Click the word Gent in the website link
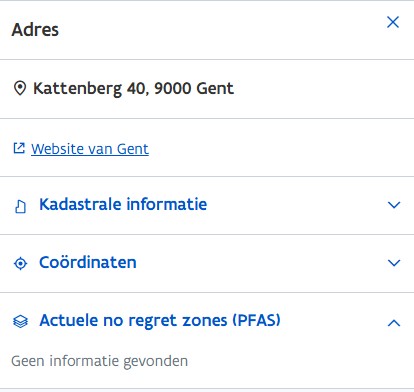This screenshot has height=392, width=414. coord(133,149)
